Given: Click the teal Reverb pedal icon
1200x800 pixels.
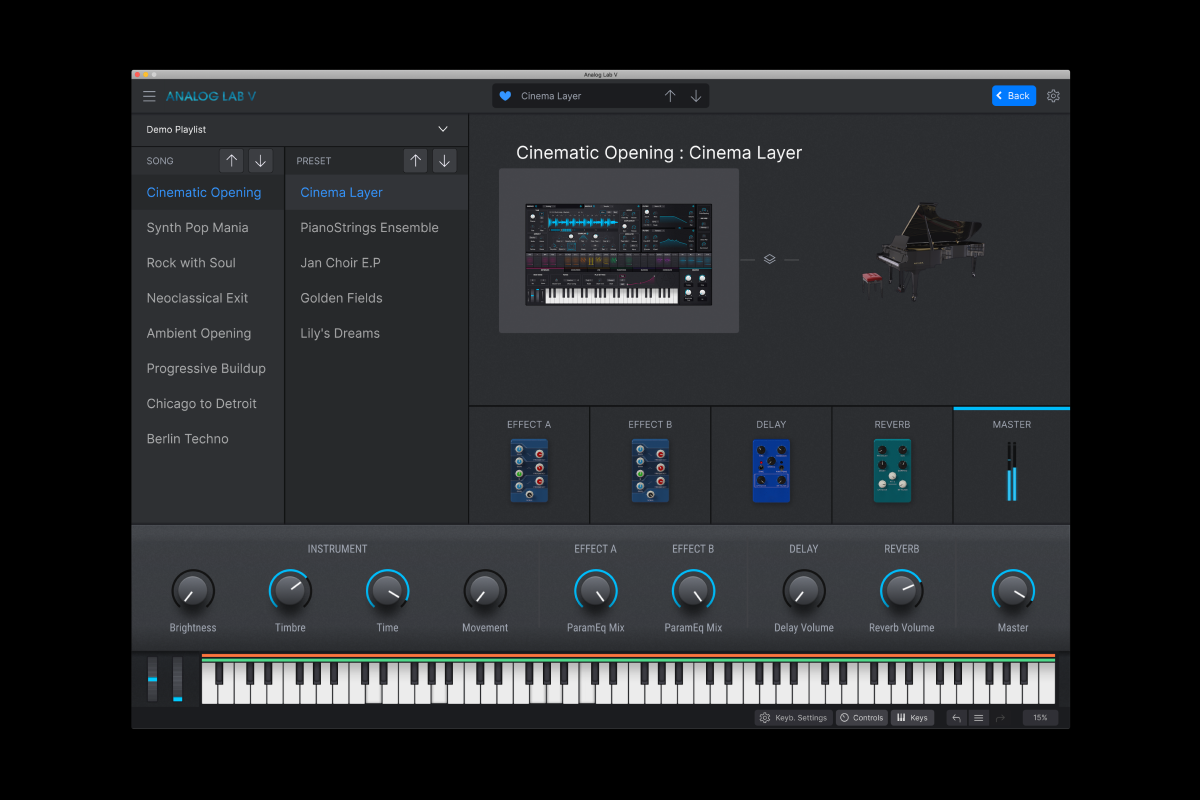Looking at the screenshot, I should 892,471.
